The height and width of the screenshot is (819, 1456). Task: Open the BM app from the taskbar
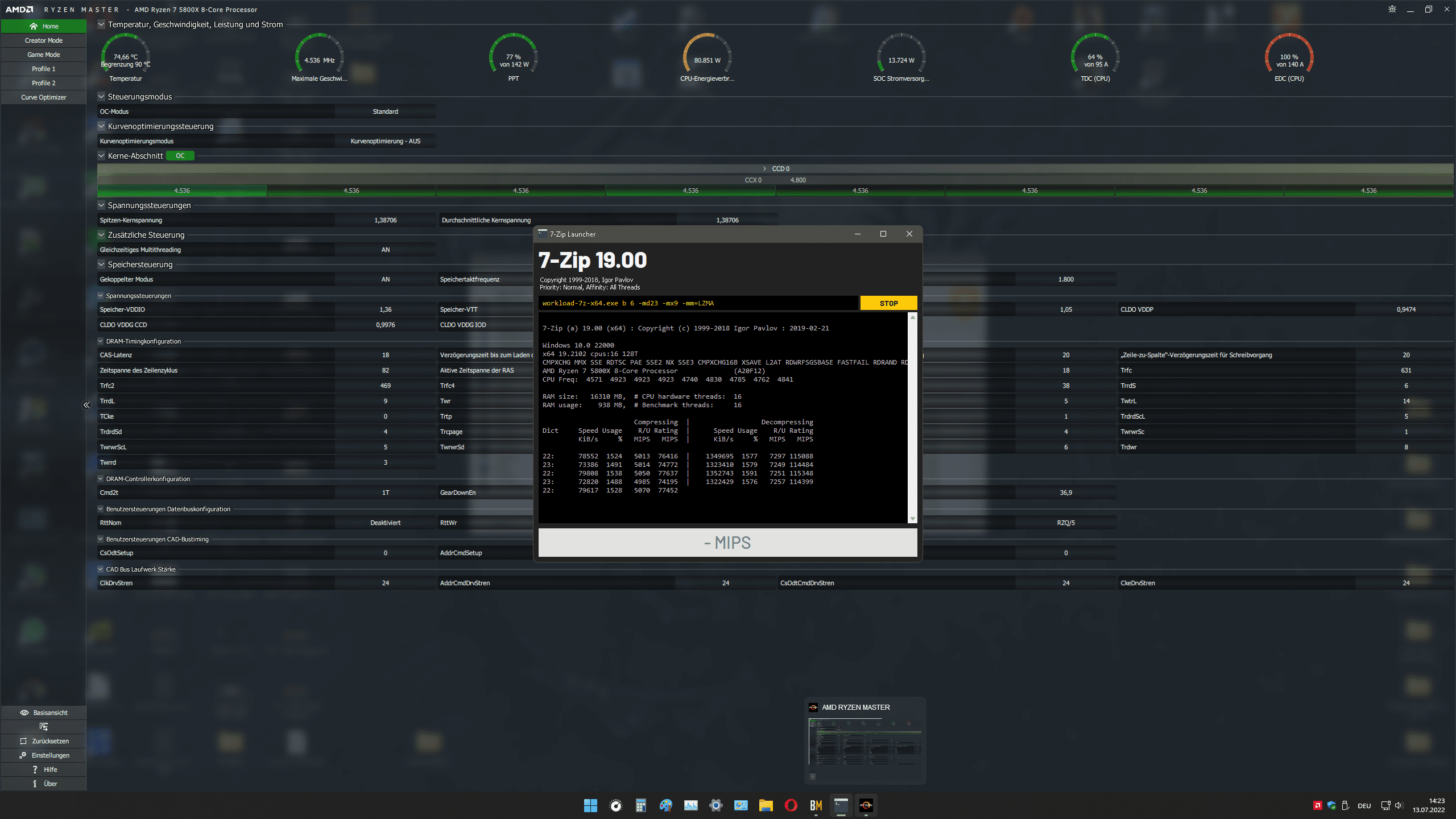point(816,805)
